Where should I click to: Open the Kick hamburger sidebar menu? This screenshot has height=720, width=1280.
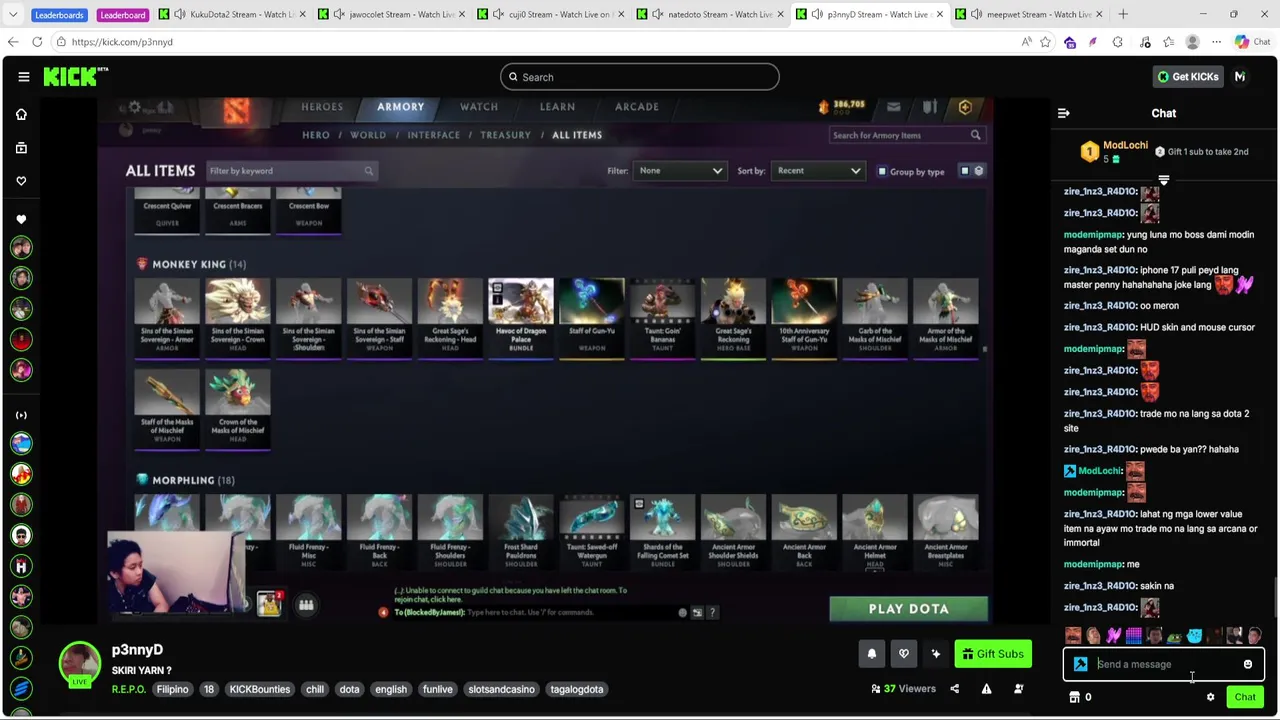point(23,77)
